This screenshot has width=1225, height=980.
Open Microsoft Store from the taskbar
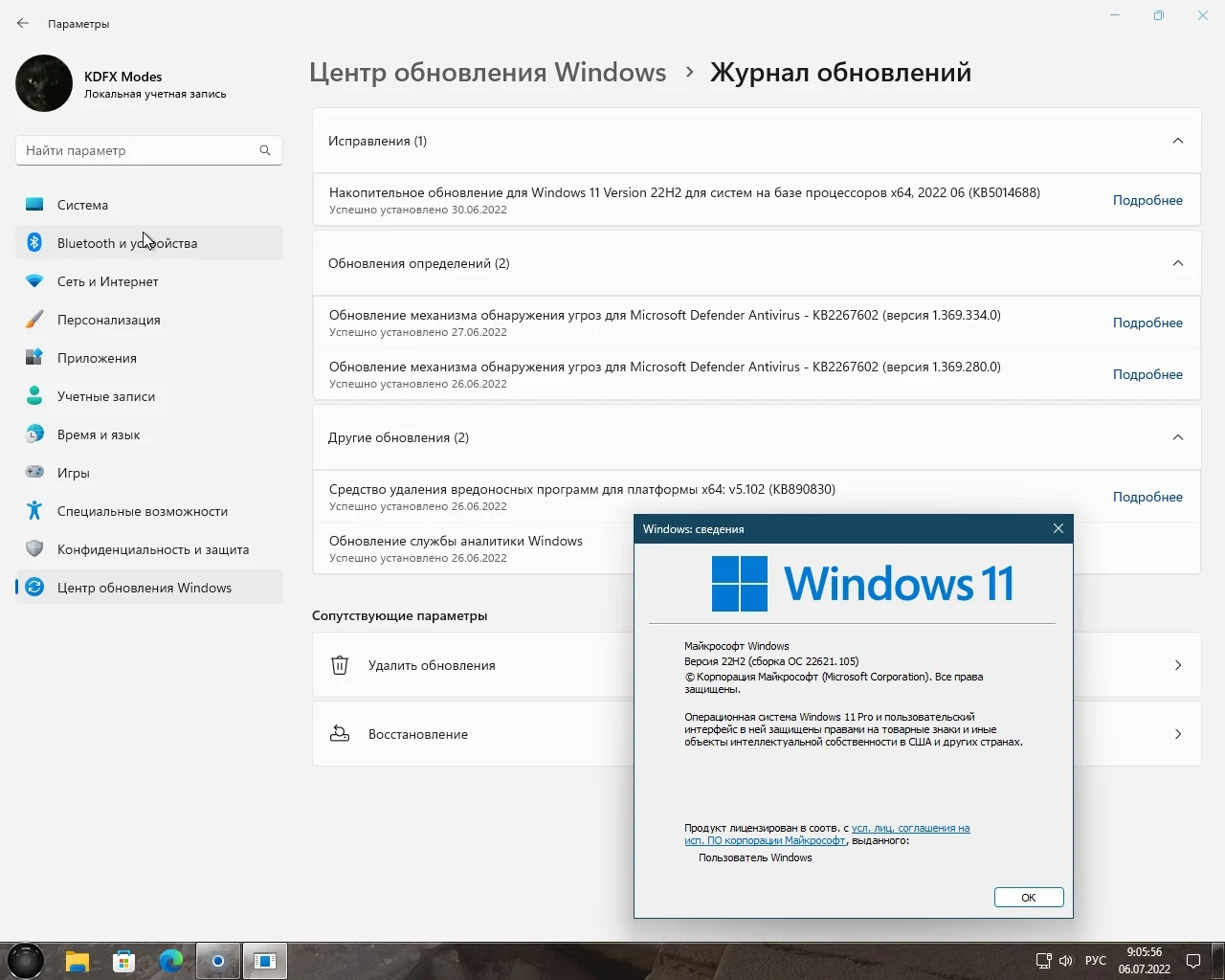click(123, 961)
